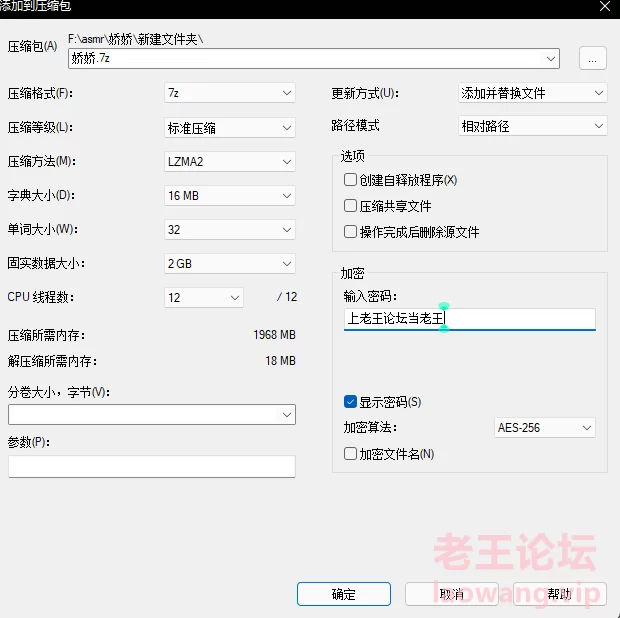Open help with the 帮助 button
This screenshot has width=620, height=618.
[560, 593]
